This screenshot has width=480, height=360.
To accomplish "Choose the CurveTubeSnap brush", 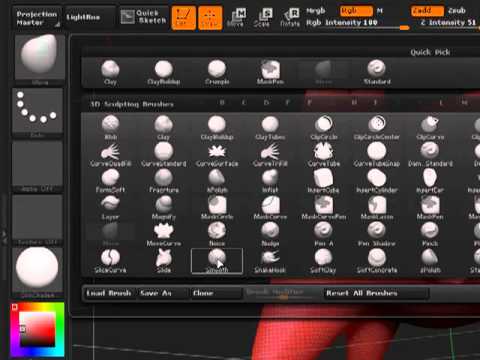I will [377, 154].
